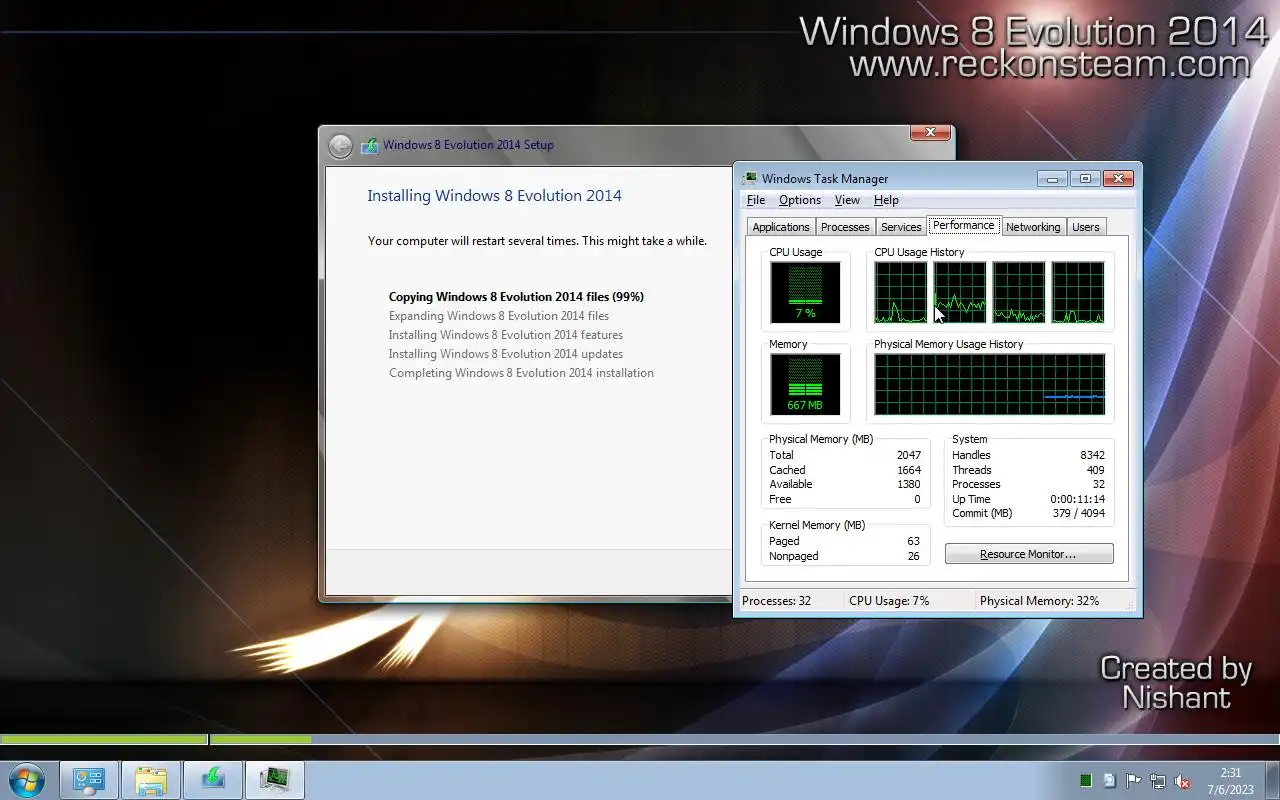Viewport: 1280px width, 800px height.
Task: Click the second CPU history graph
Action: (x=960, y=292)
